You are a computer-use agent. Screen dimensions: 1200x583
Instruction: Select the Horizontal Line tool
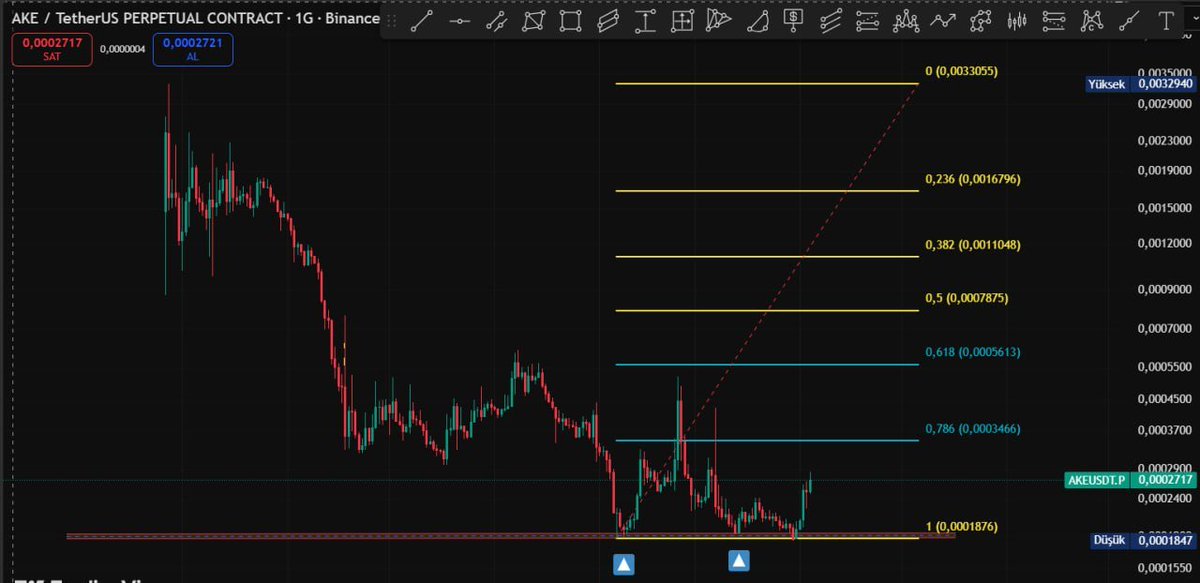(x=460, y=21)
